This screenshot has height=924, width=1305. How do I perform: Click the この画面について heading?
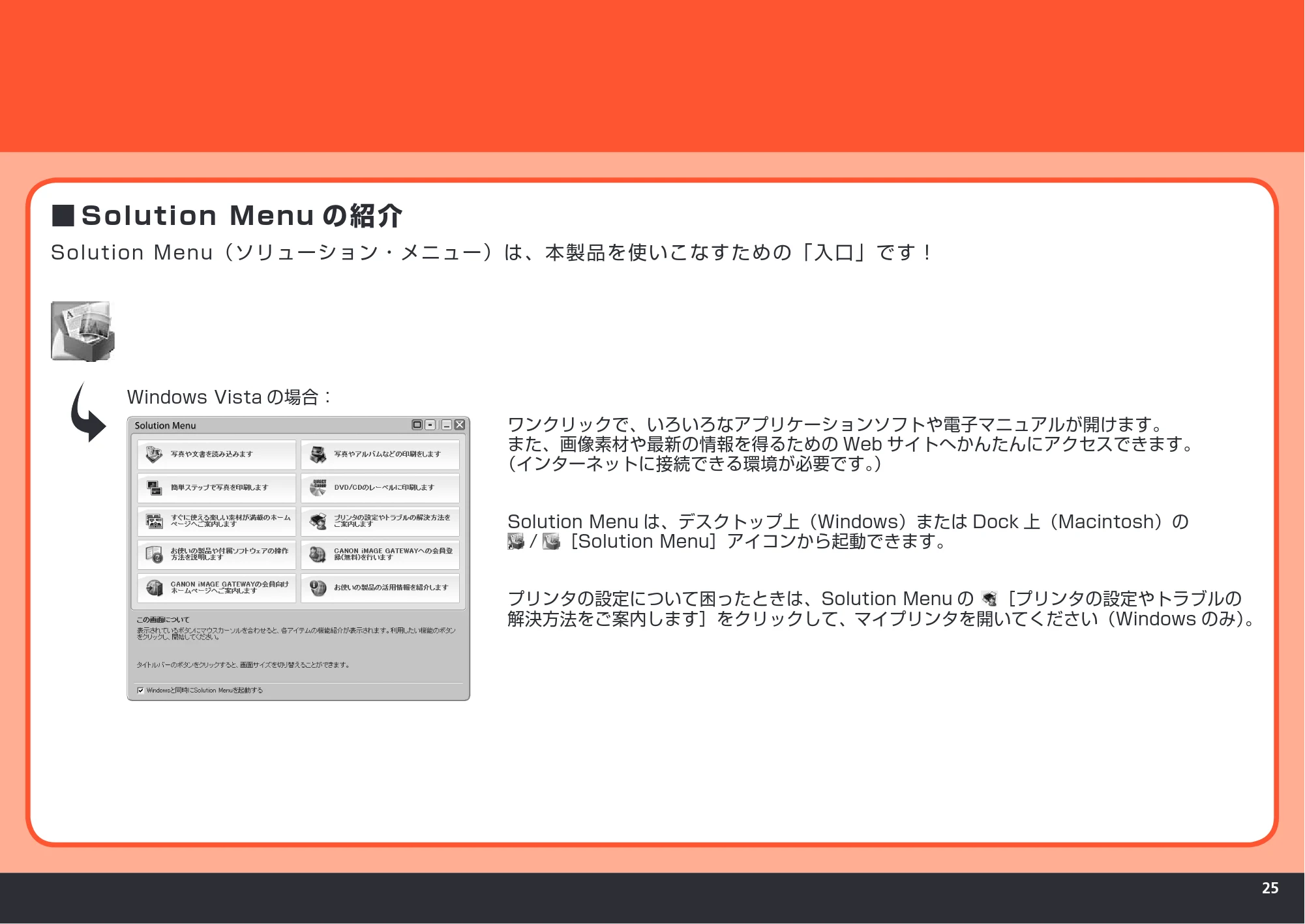(163, 619)
